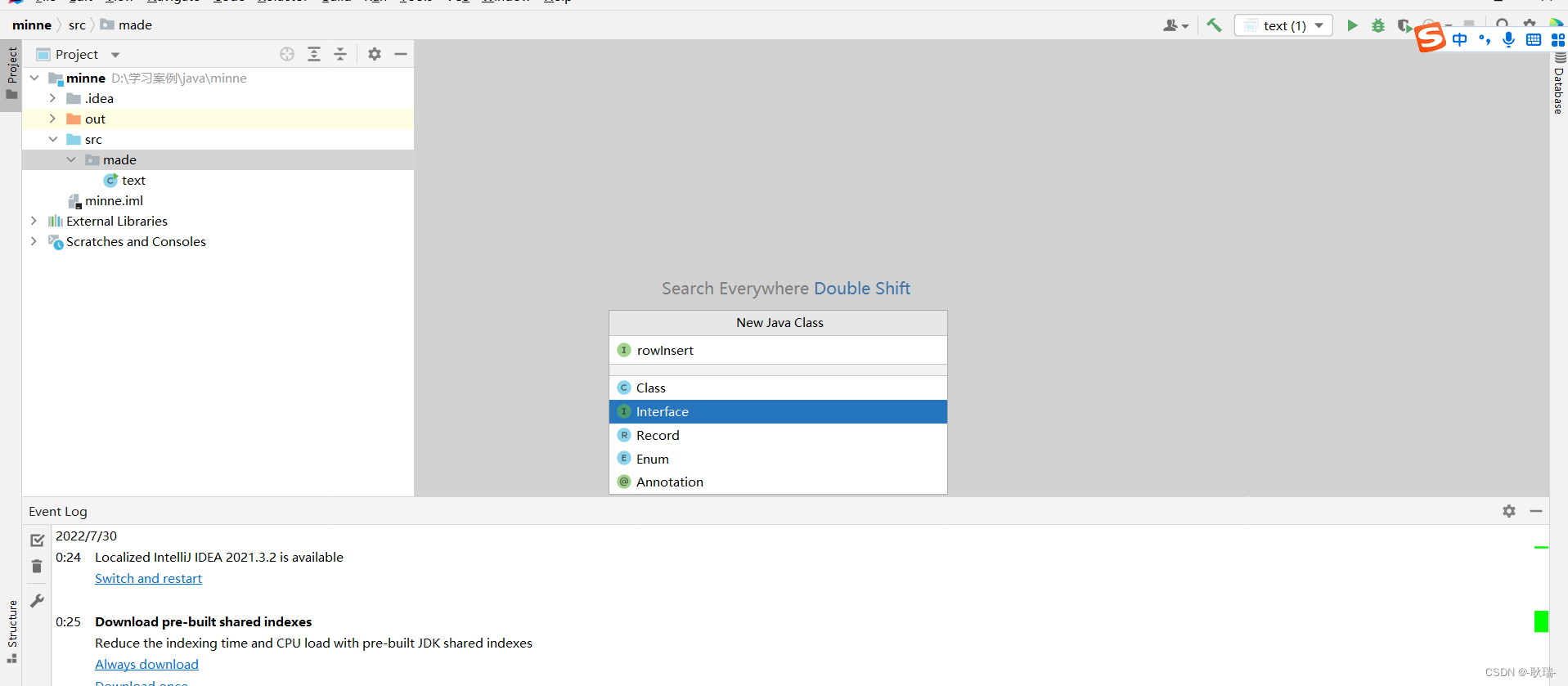Click the Sogou voice input microphone
This screenshot has width=1568, height=686.
[1509, 40]
